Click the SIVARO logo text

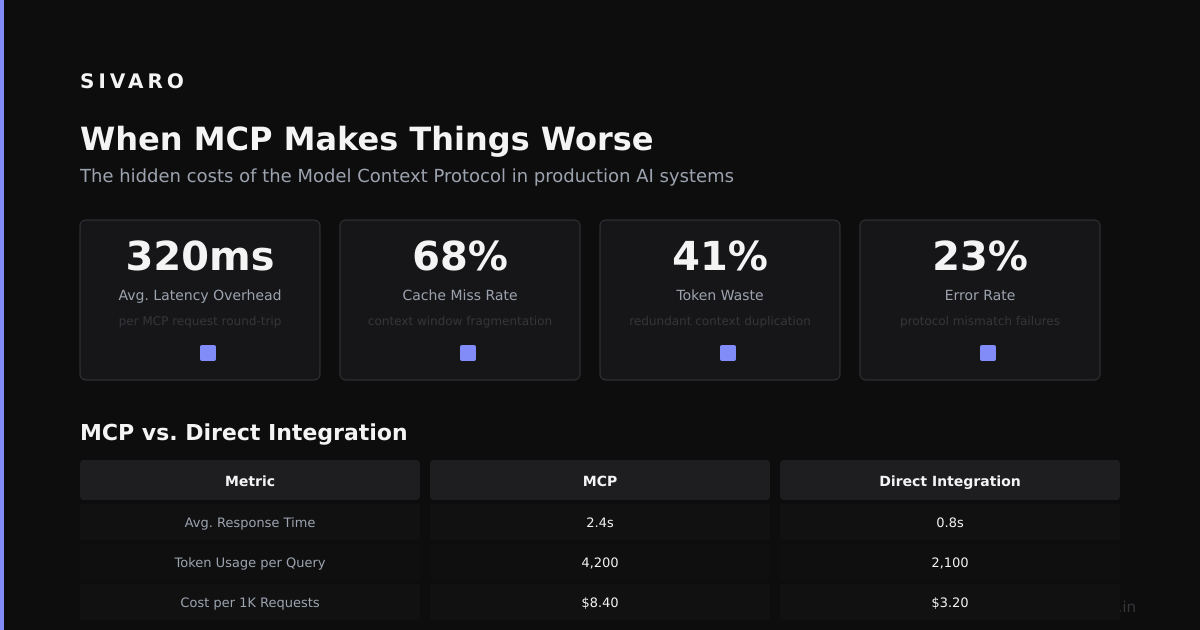(133, 81)
